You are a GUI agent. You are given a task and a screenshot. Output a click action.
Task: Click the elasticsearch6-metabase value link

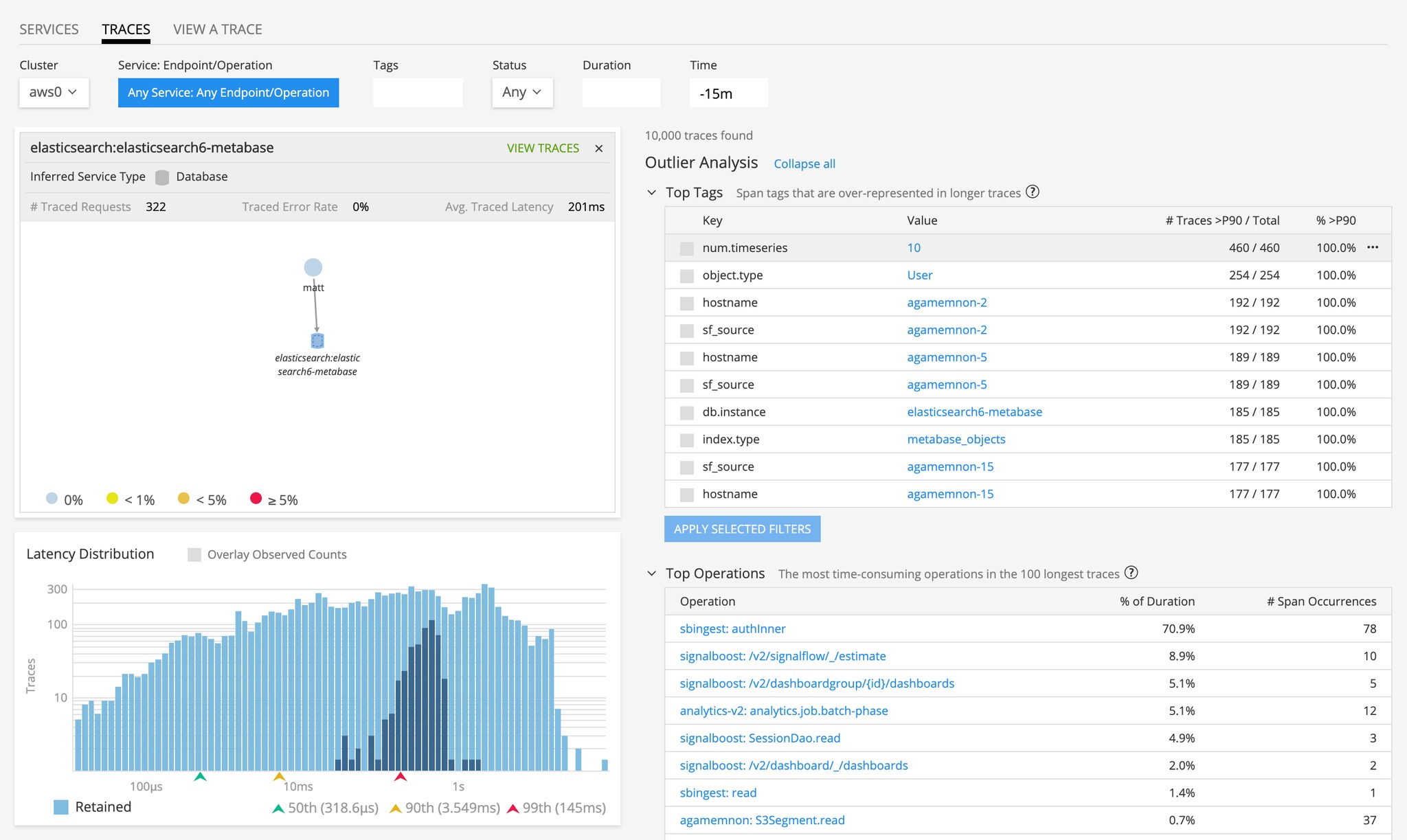coord(974,412)
